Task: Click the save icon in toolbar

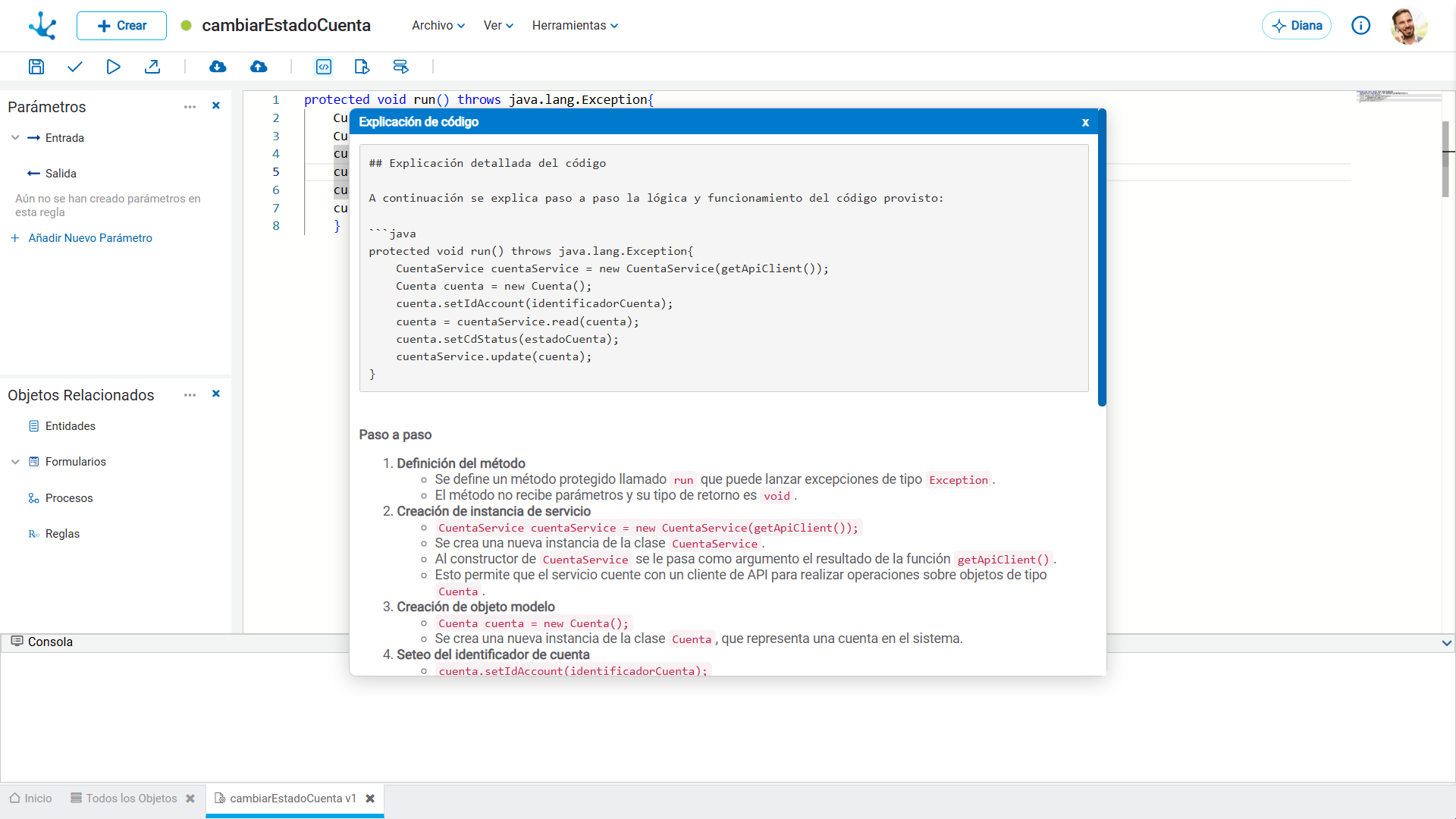Action: 36,67
